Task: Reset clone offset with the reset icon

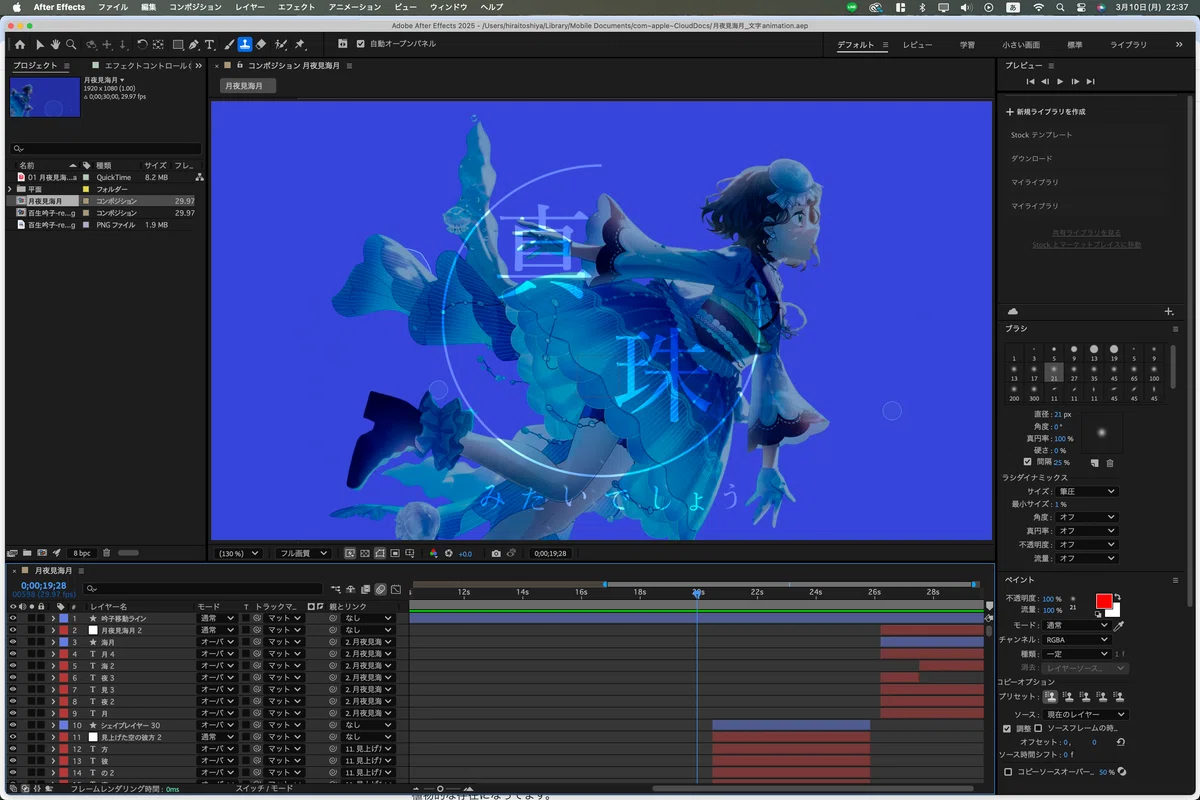Action: (x=1120, y=743)
